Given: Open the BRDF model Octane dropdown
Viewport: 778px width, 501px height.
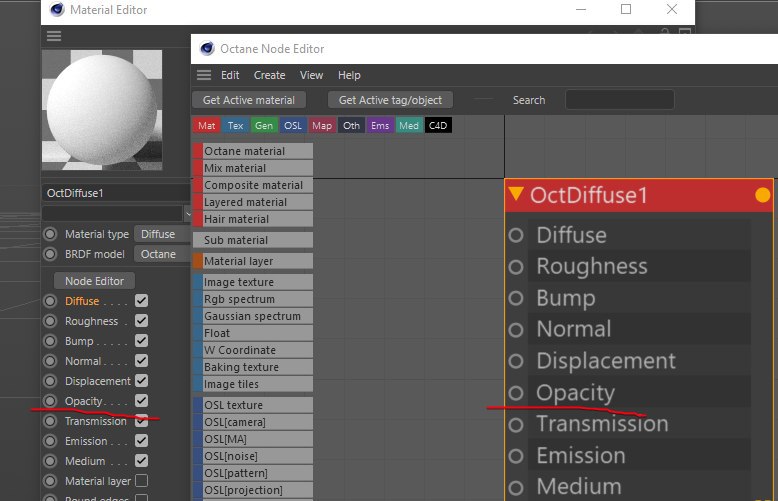Looking at the screenshot, I should 162,254.
